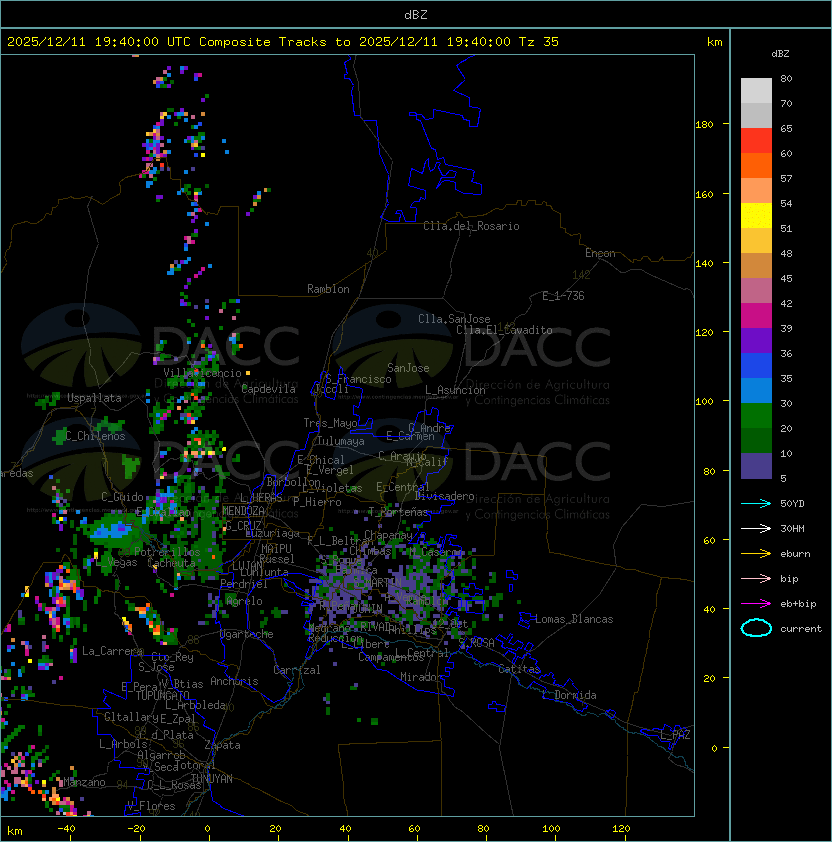Click the 'Agrelo' map label
Screen dimensions: 832x842
pyautogui.click(x=244, y=601)
